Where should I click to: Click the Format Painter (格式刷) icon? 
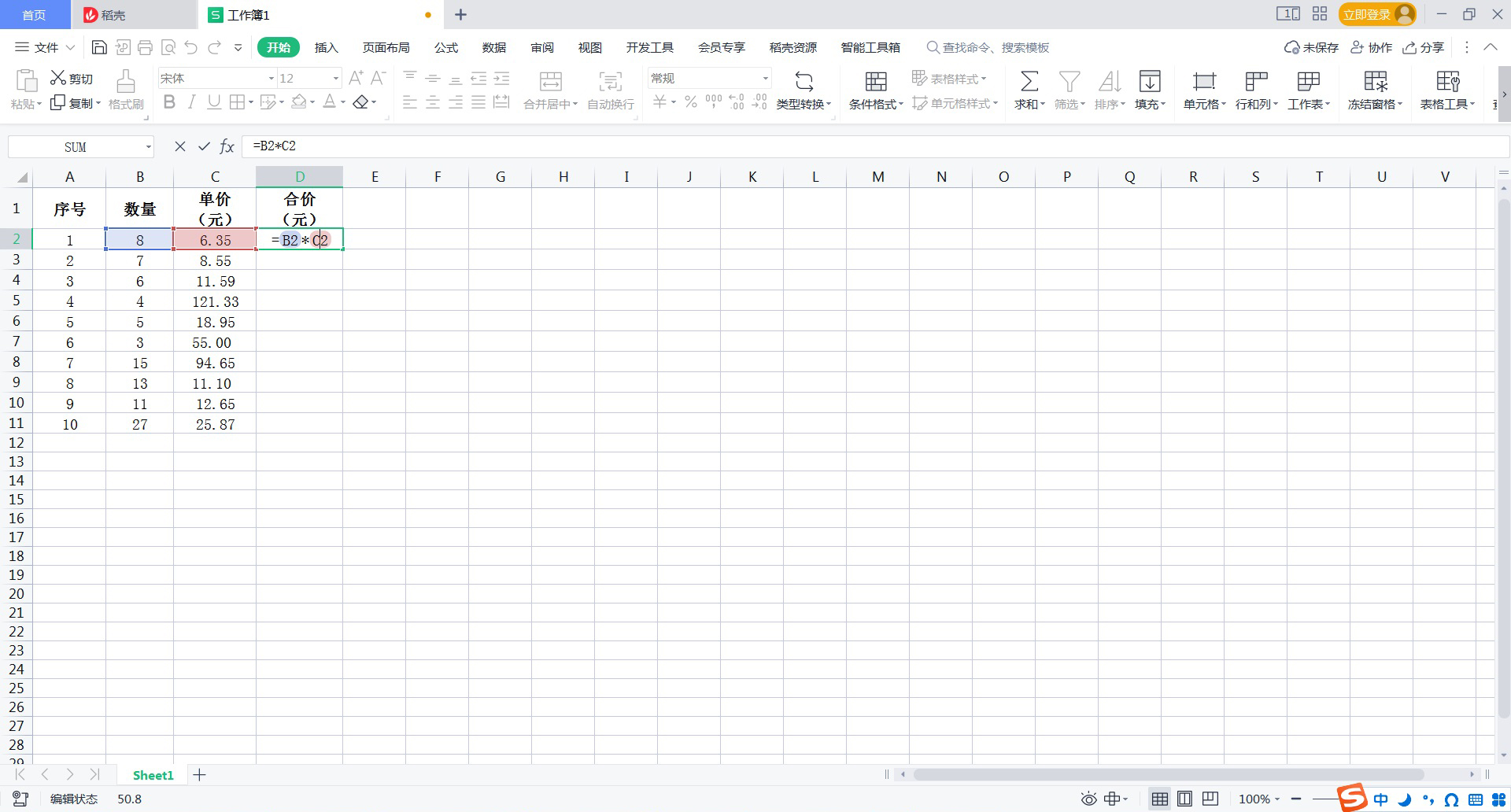coord(126,81)
